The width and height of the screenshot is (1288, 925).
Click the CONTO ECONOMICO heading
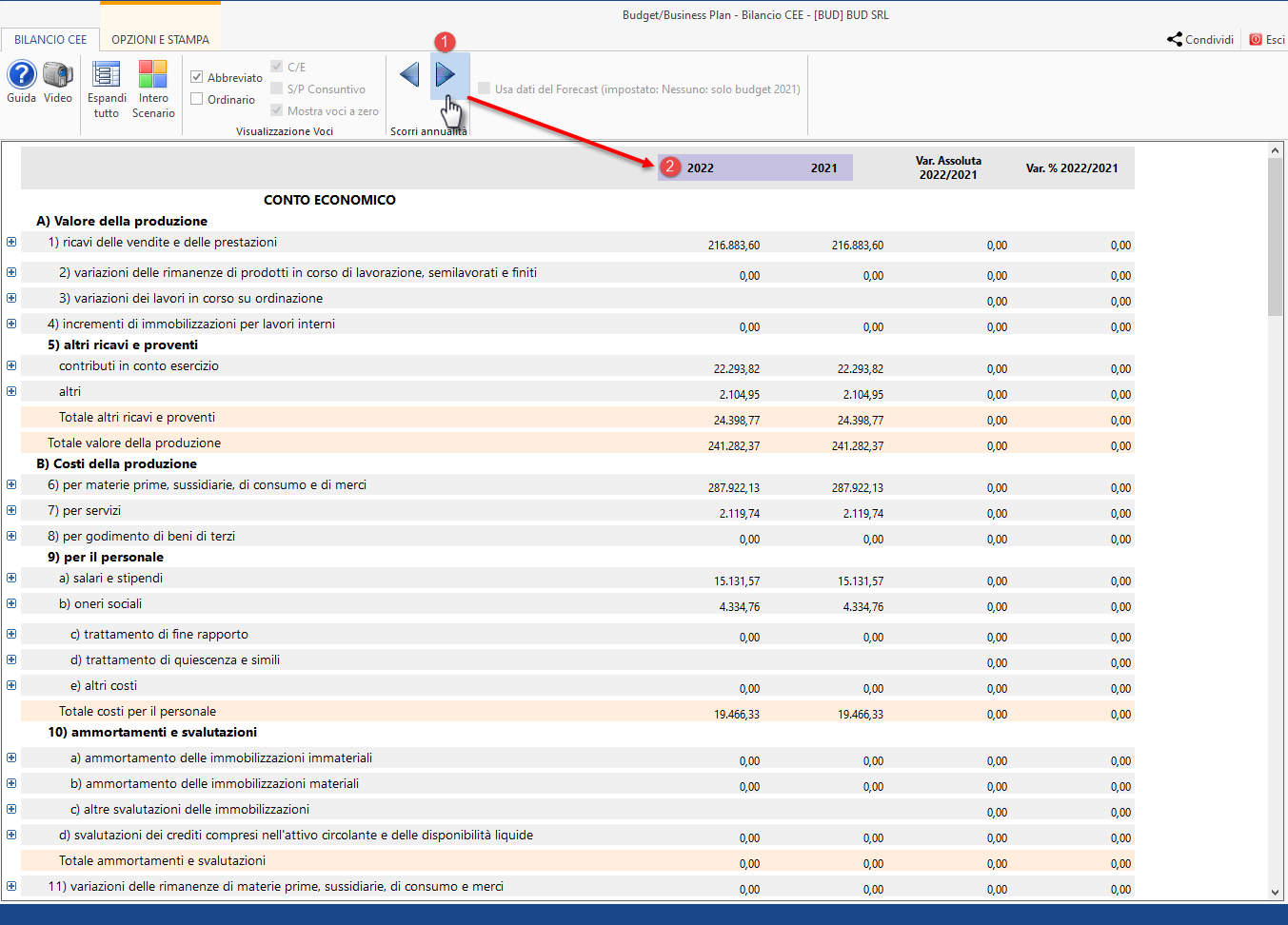click(x=329, y=200)
